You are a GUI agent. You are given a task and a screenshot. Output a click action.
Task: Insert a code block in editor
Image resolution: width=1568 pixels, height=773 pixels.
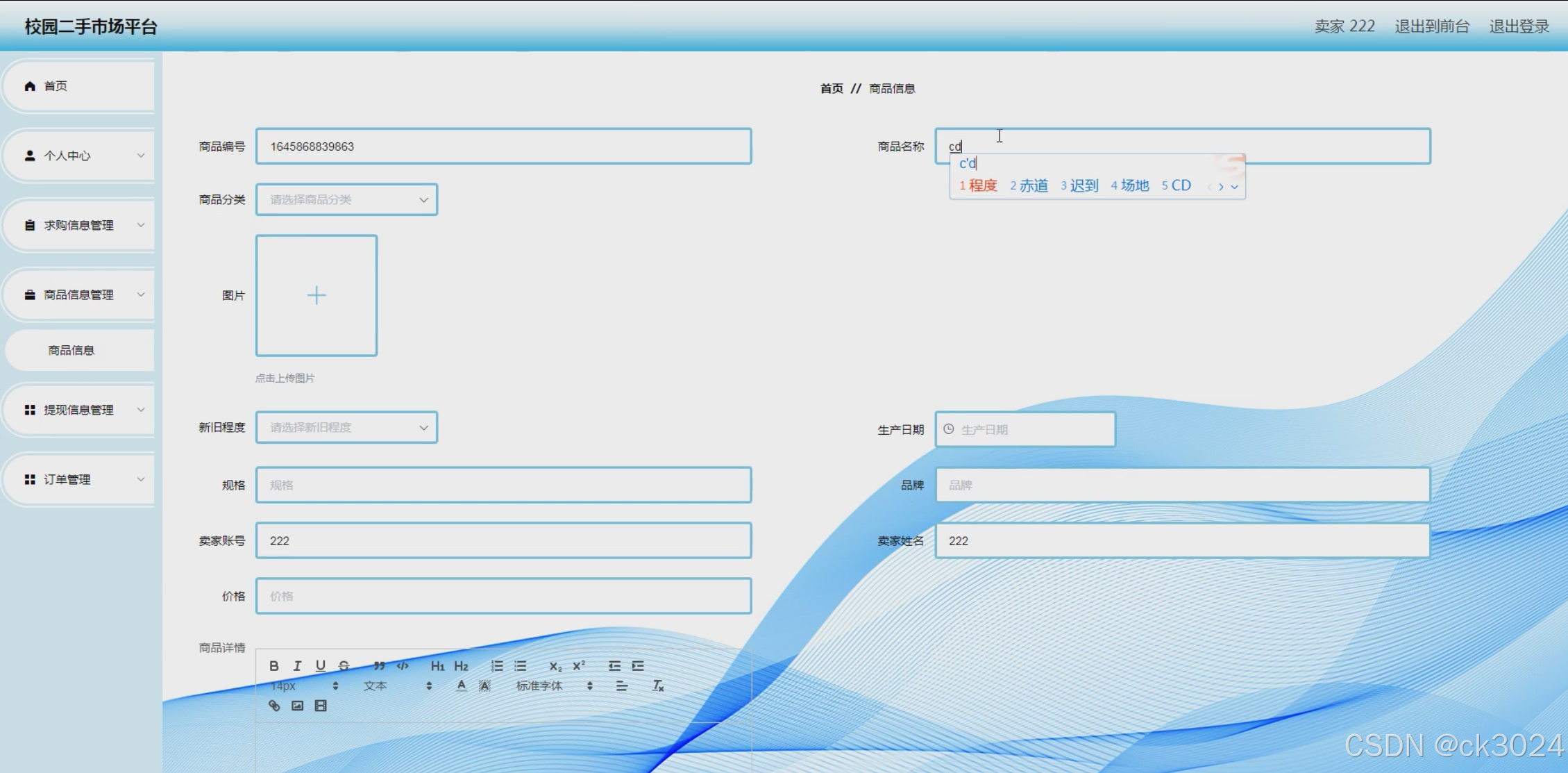403,666
